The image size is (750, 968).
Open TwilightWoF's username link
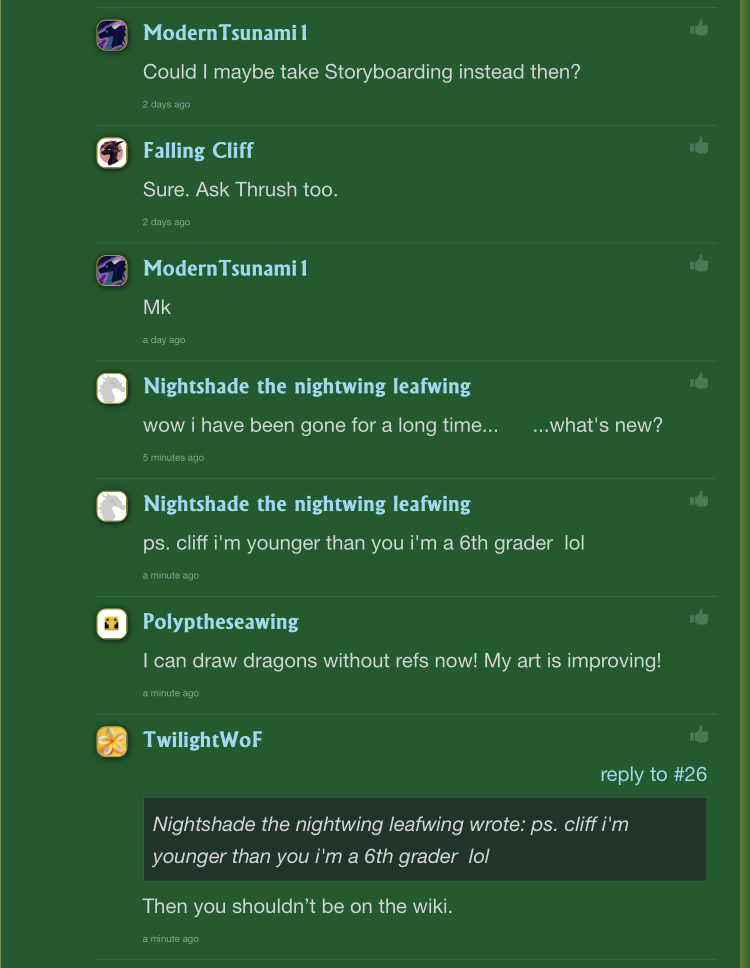(x=202, y=740)
